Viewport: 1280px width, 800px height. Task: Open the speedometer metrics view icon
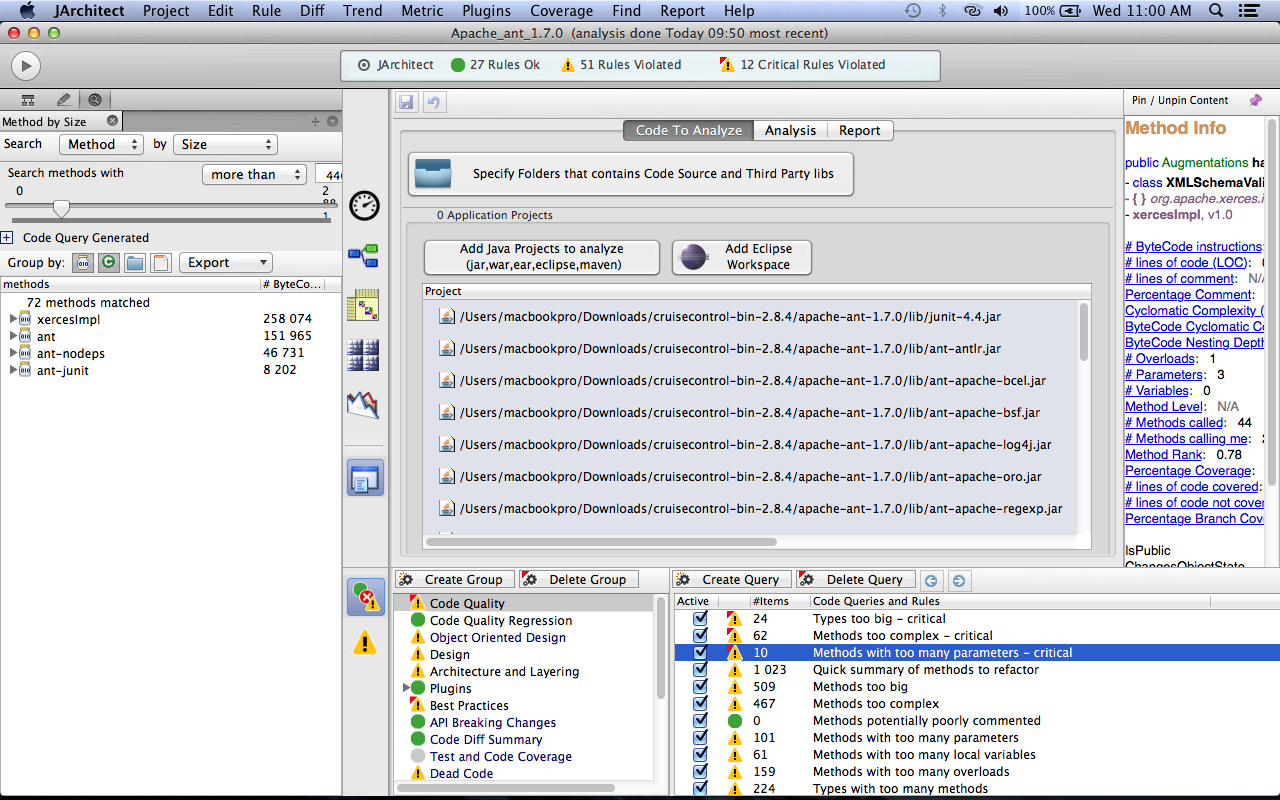point(364,206)
